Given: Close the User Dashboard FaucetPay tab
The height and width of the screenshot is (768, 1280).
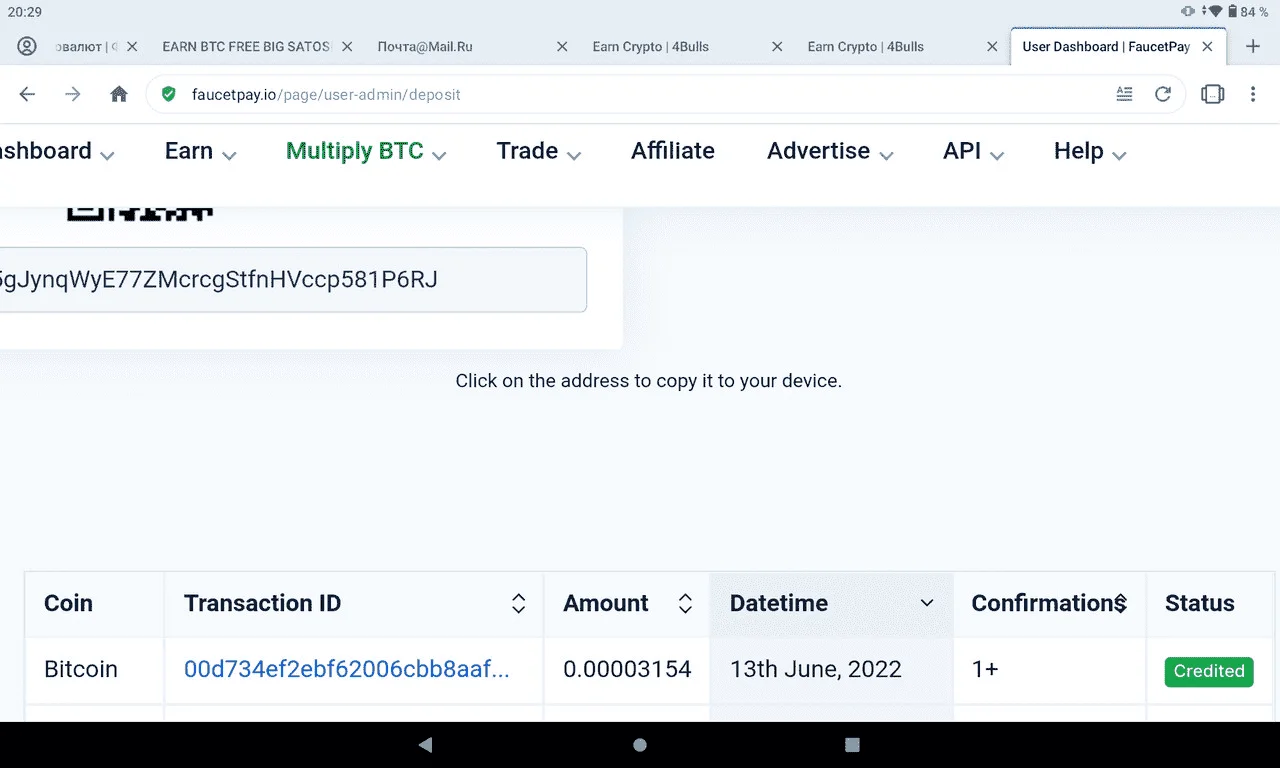Looking at the screenshot, I should tap(1207, 46).
